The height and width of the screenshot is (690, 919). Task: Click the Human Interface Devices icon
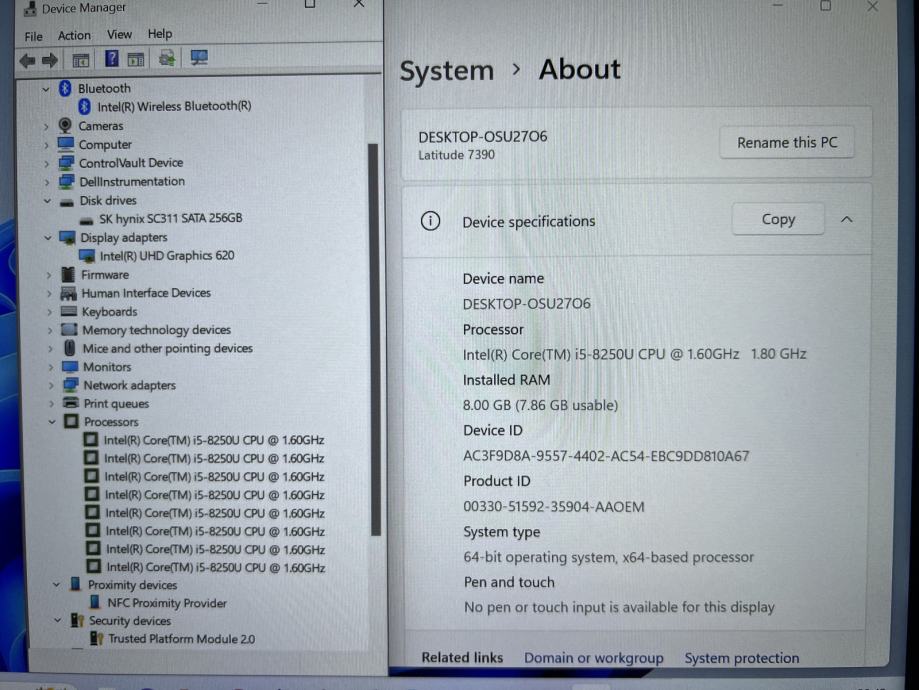[x=69, y=293]
